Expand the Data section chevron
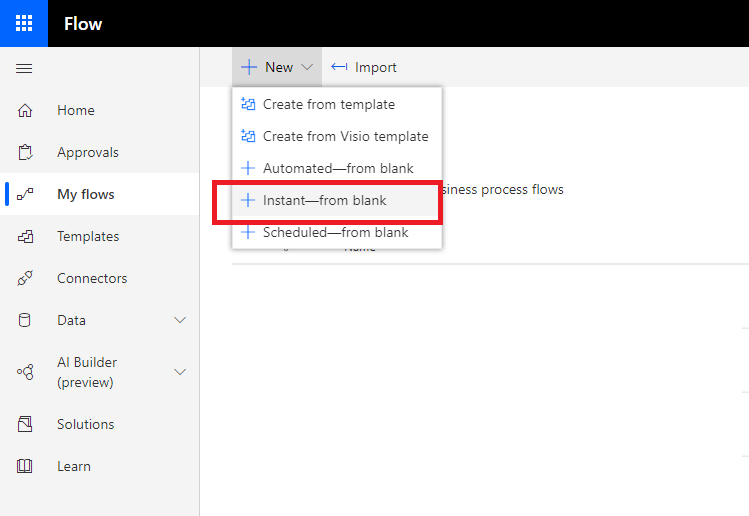Viewport: 749px width, 516px height. (180, 320)
